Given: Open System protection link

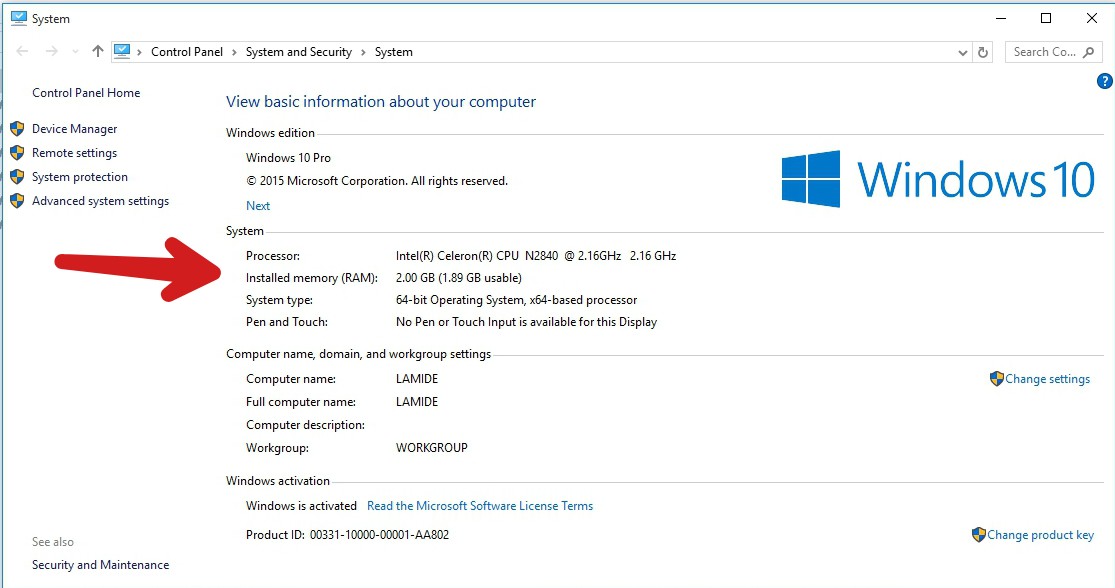Looking at the screenshot, I should coord(80,177).
